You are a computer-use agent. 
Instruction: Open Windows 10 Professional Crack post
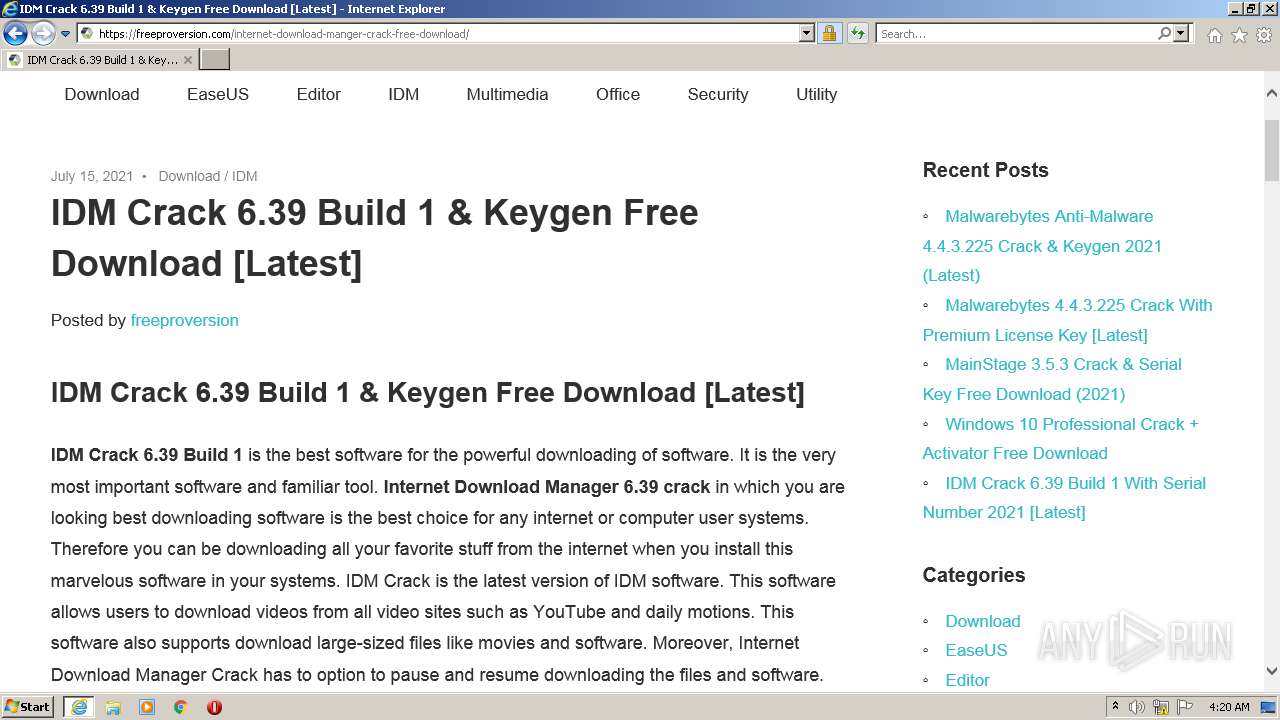(1061, 438)
